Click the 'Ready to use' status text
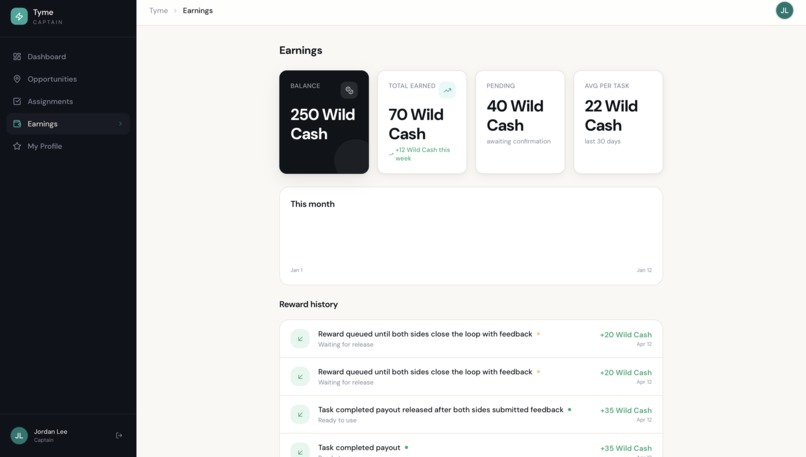Screen dimensions: 806x457 click(337, 421)
